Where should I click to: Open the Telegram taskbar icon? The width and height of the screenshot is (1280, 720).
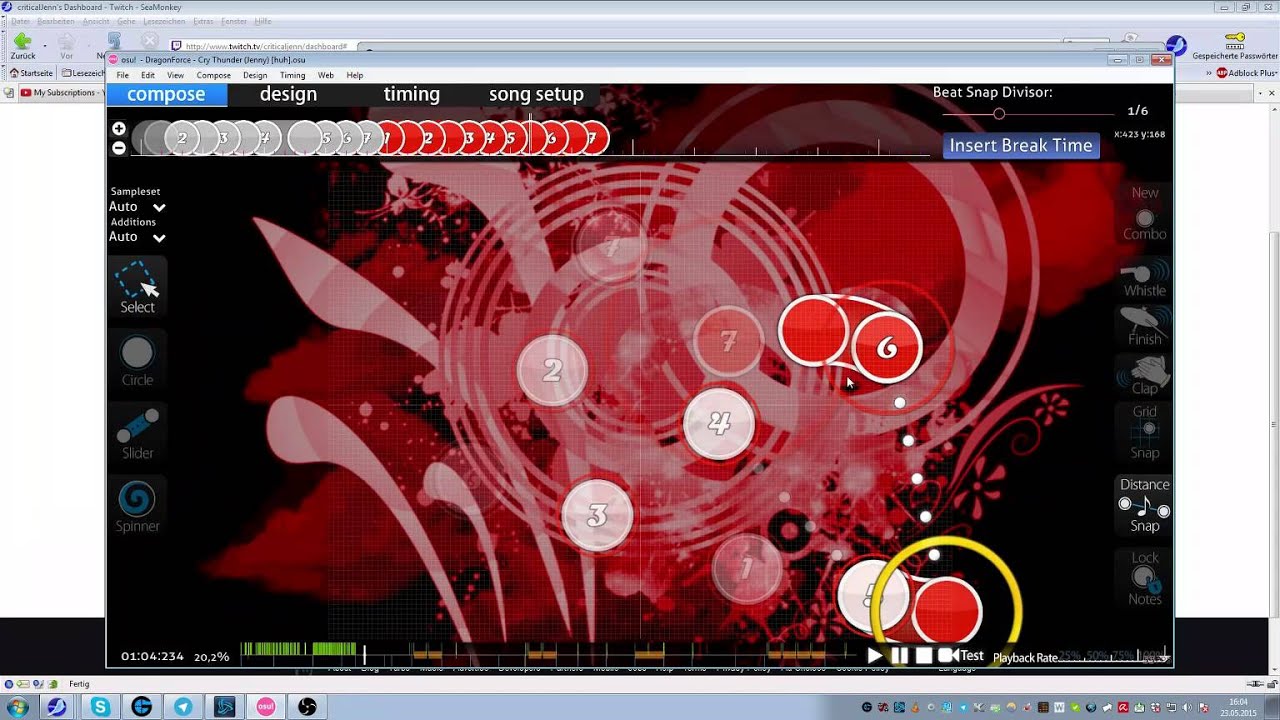tap(183, 707)
